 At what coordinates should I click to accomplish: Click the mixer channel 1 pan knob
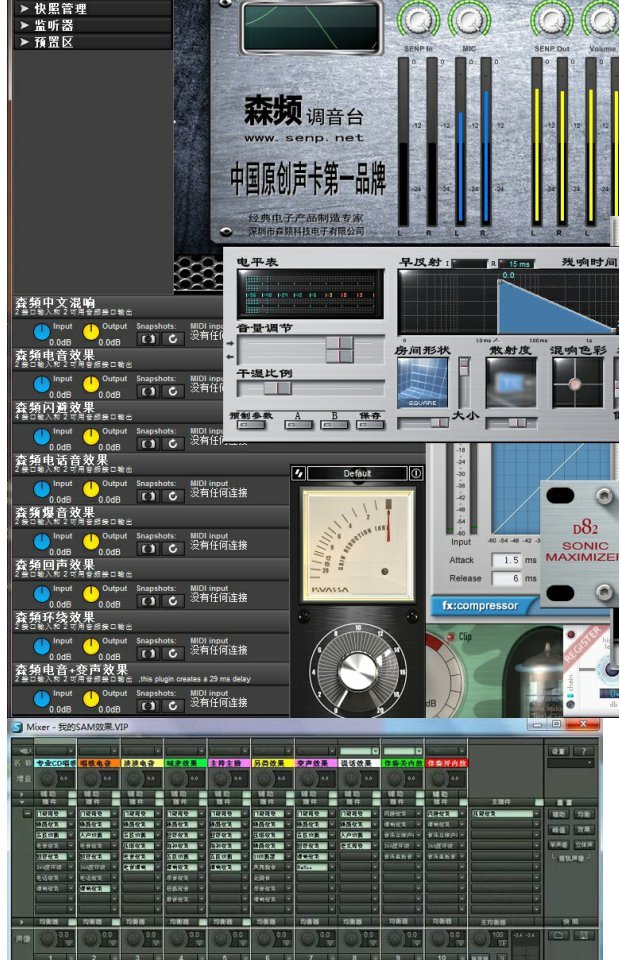[47, 939]
